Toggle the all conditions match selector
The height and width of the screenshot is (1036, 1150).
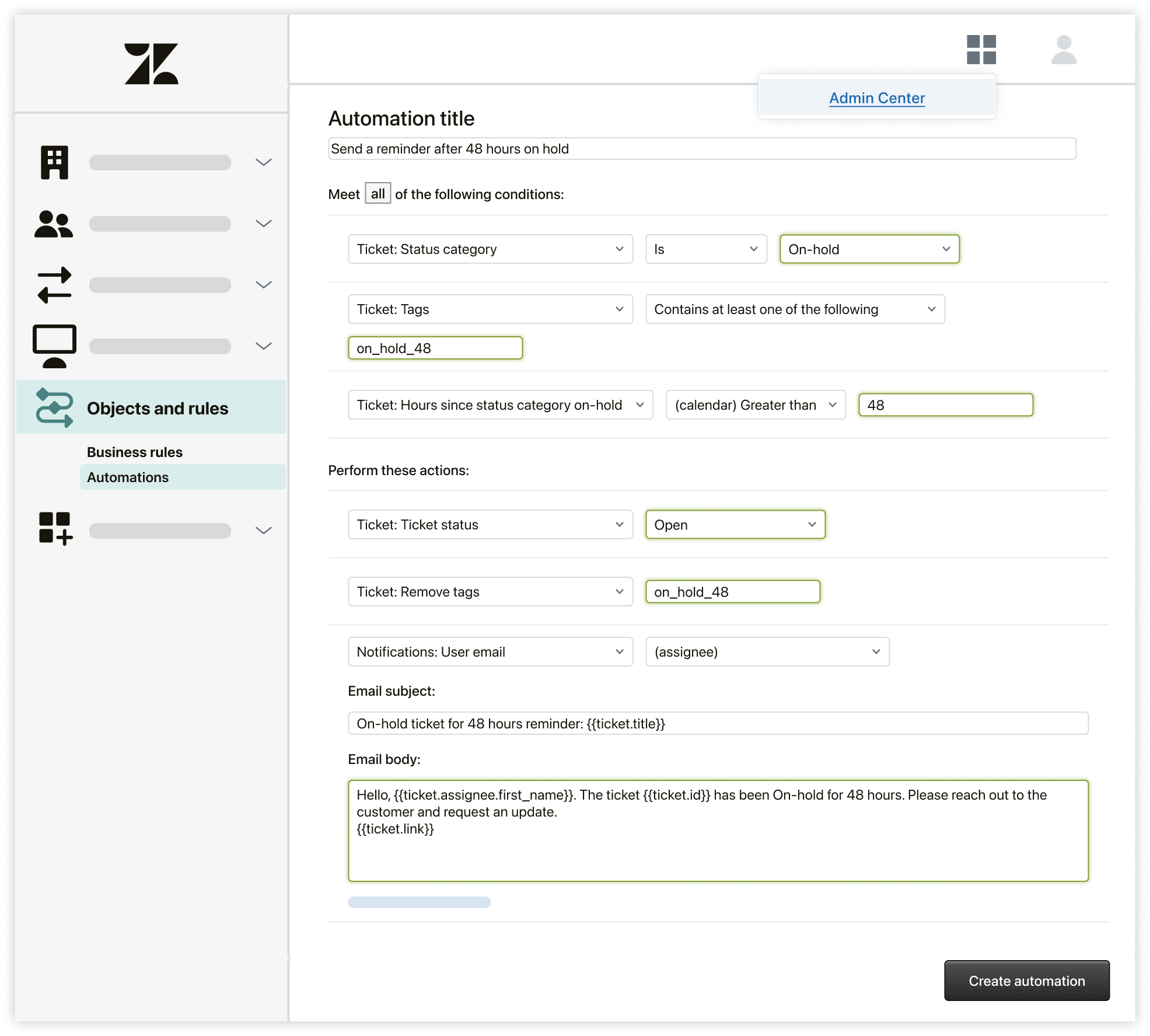[378, 195]
